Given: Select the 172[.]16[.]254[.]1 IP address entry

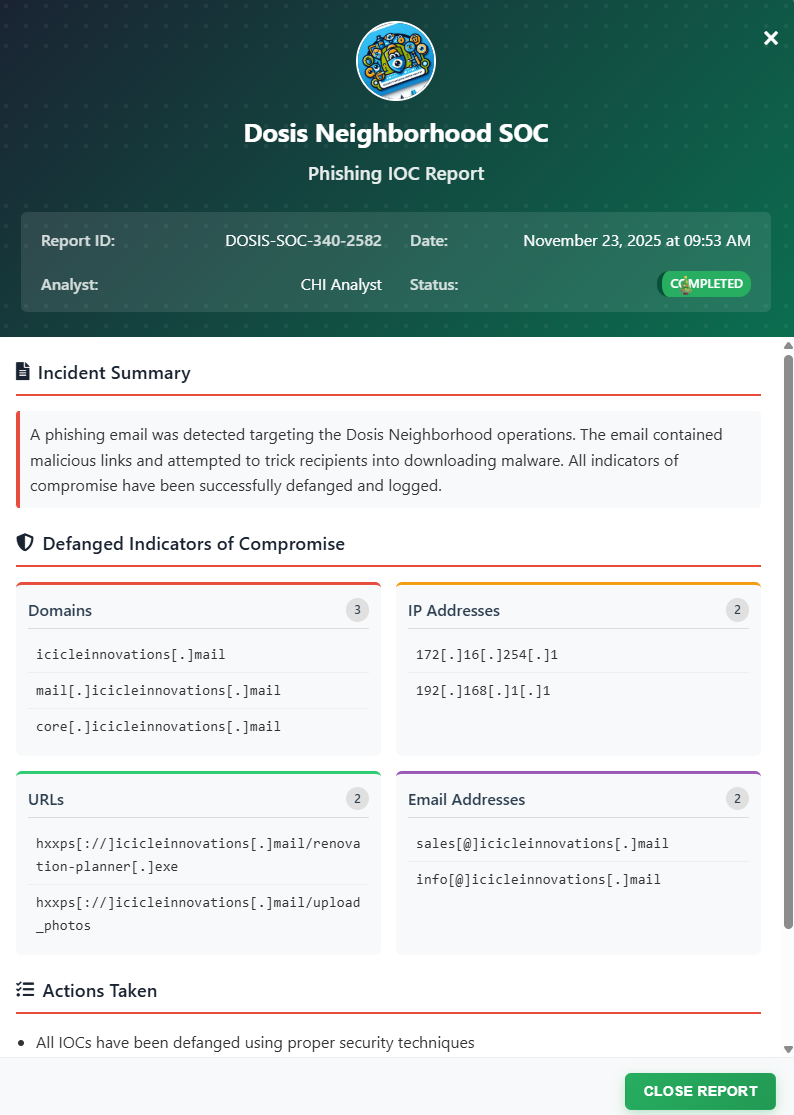Looking at the screenshot, I should coord(486,654).
